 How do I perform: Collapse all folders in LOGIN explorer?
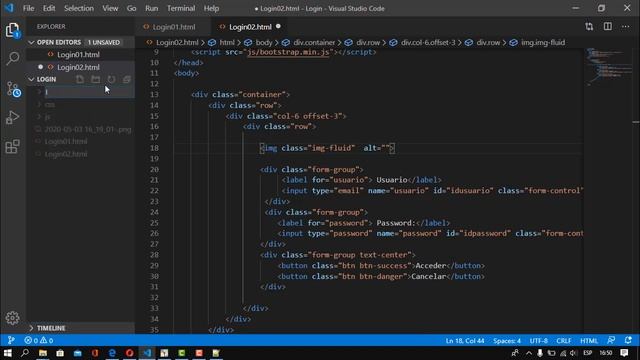pyautogui.click(x=127, y=79)
